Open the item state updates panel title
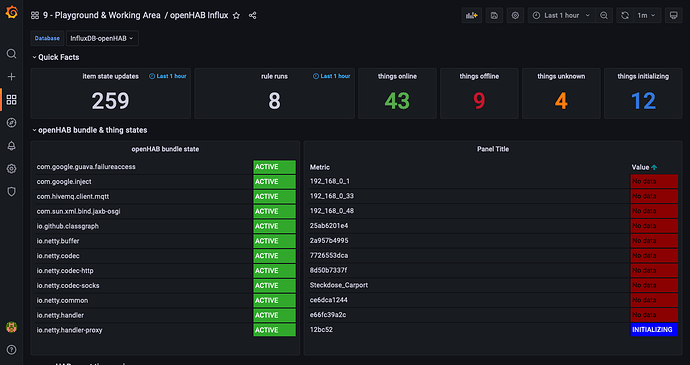 (x=110, y=76)
